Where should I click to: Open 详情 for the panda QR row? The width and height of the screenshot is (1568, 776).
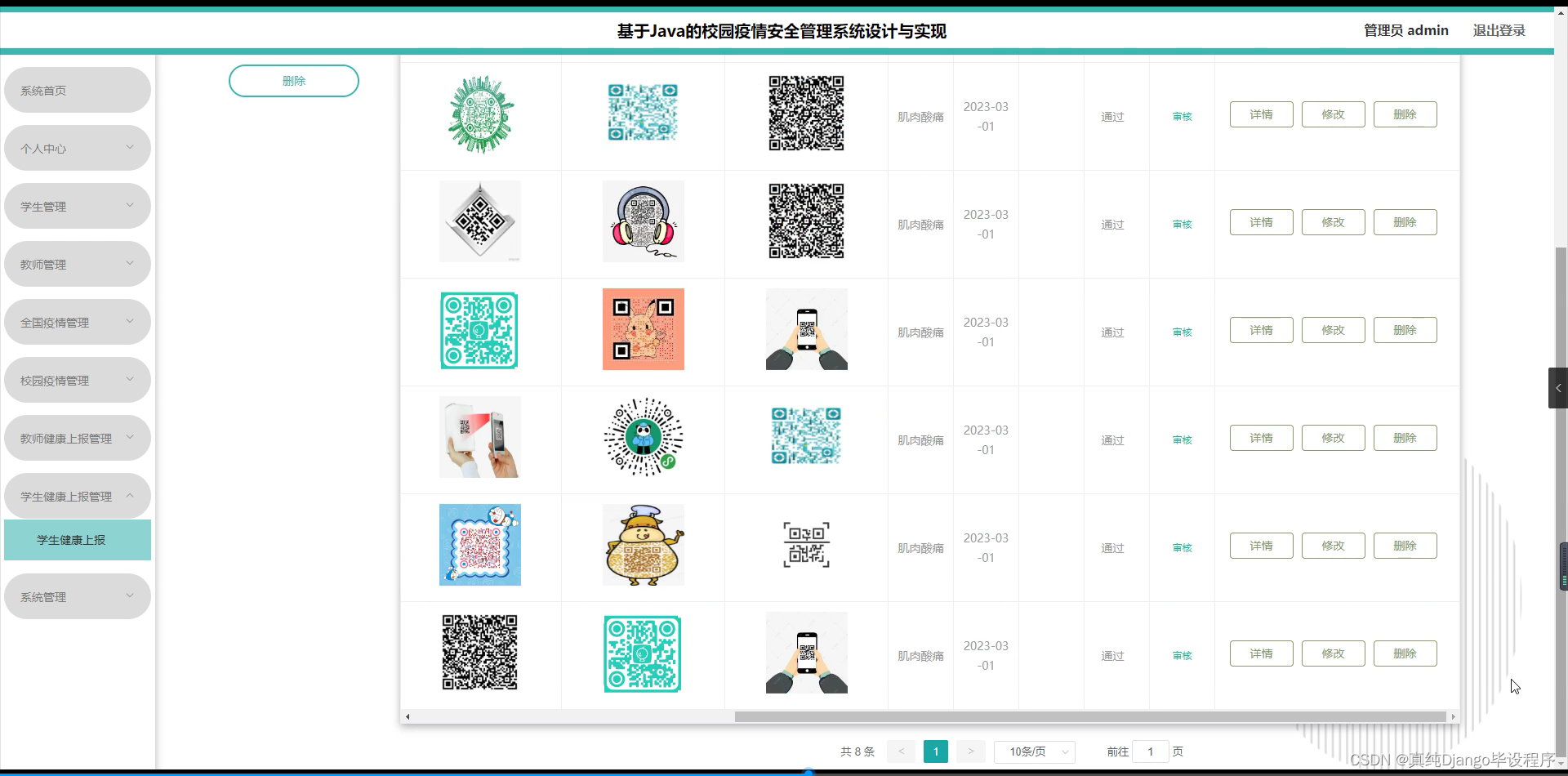point(1262,438)
